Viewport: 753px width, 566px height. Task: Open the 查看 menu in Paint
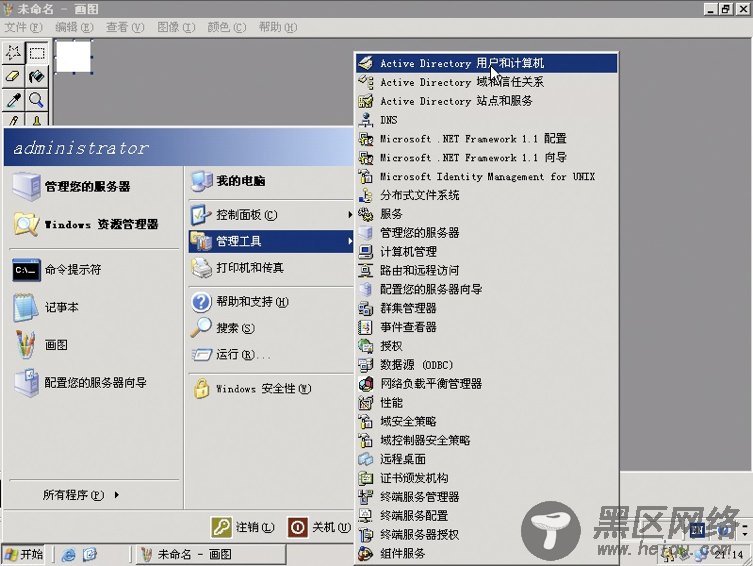coord(125,27)
